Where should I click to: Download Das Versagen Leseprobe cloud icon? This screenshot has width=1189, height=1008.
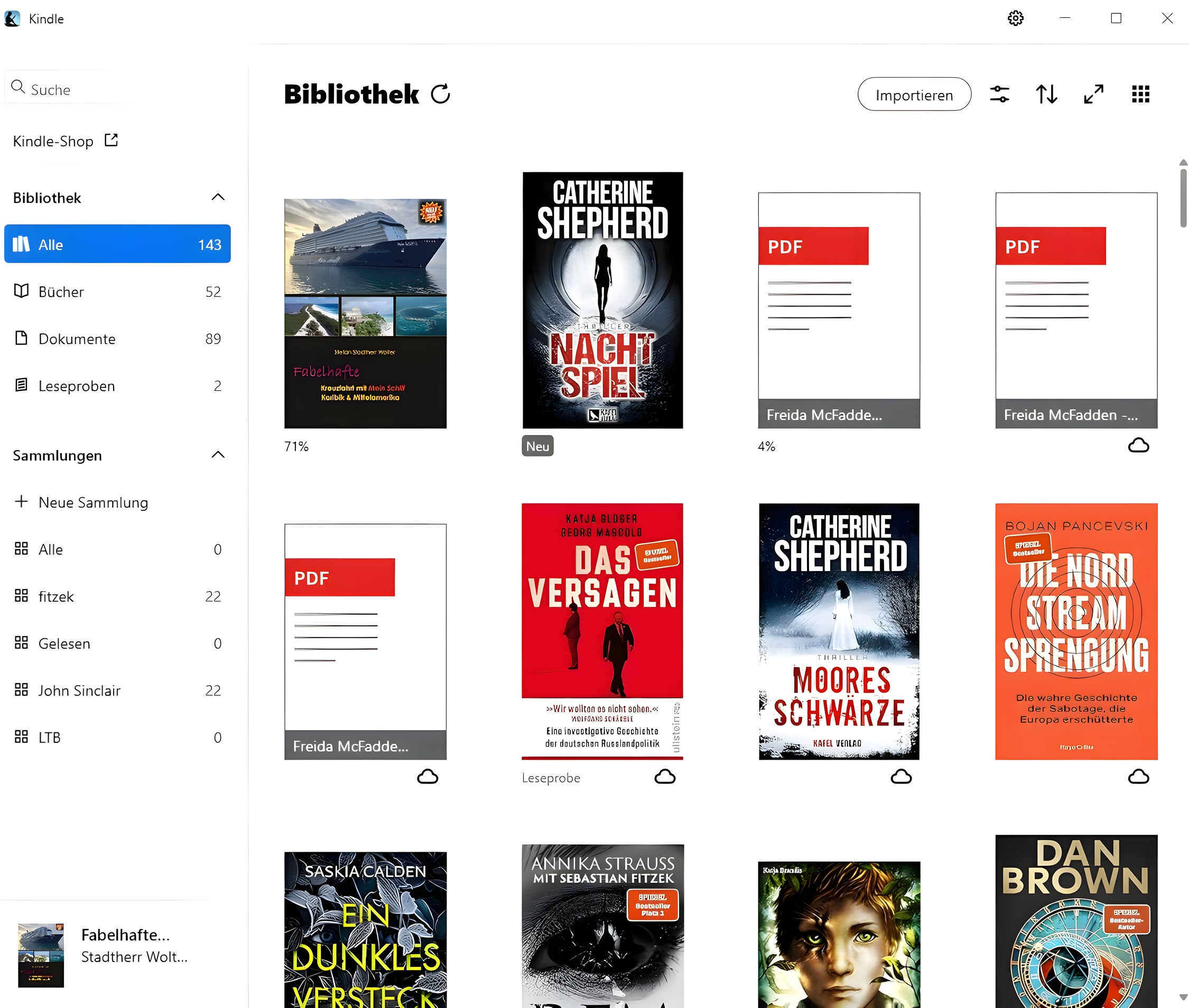665,777
